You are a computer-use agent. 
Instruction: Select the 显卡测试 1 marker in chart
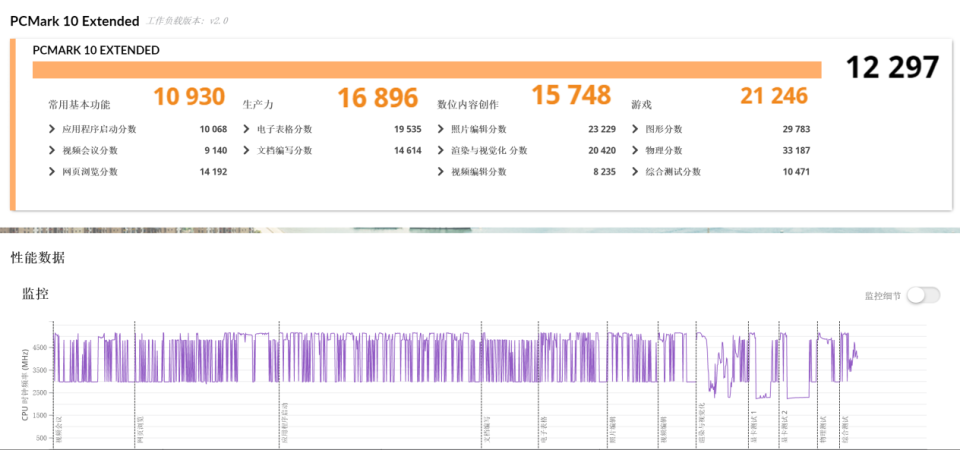click(x=754, y=426)
